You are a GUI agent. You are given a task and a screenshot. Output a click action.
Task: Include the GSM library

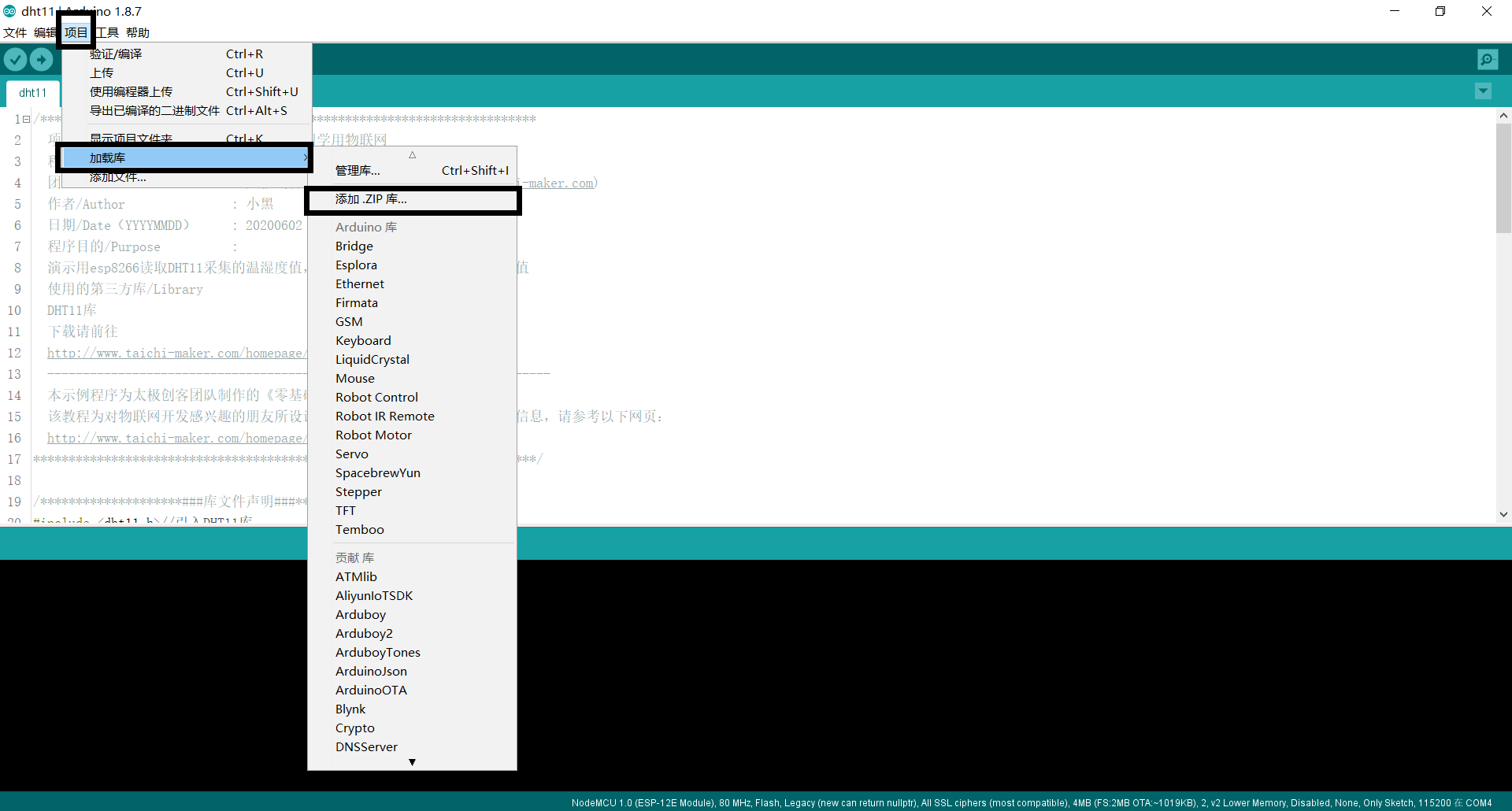pos(412,321)
